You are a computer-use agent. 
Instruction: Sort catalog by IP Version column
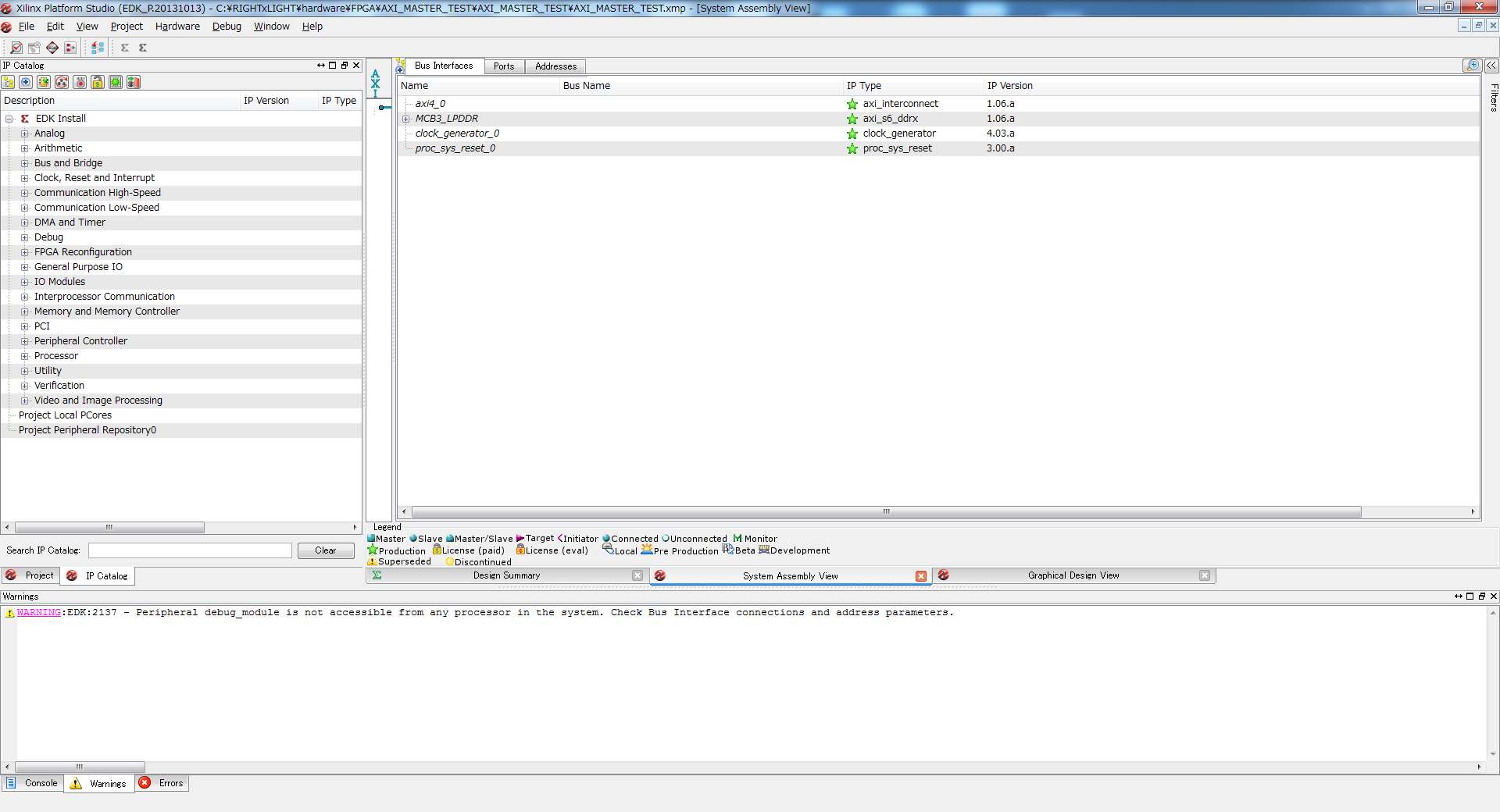279,101
